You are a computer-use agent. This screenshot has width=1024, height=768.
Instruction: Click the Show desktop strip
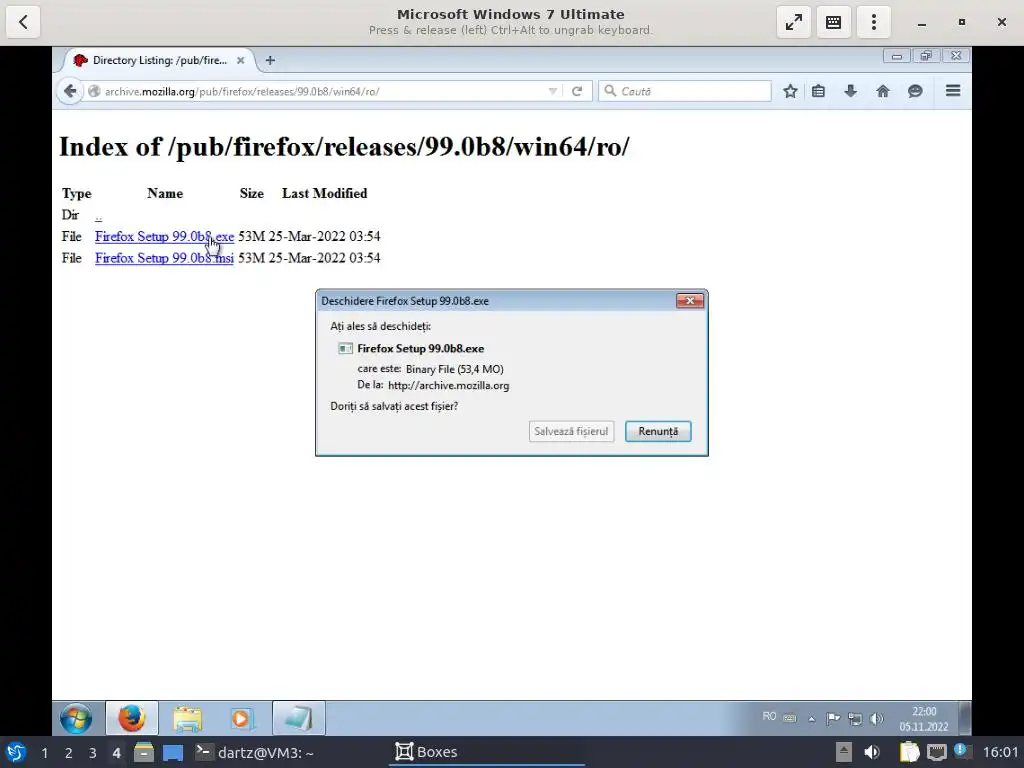click(965, 718)
